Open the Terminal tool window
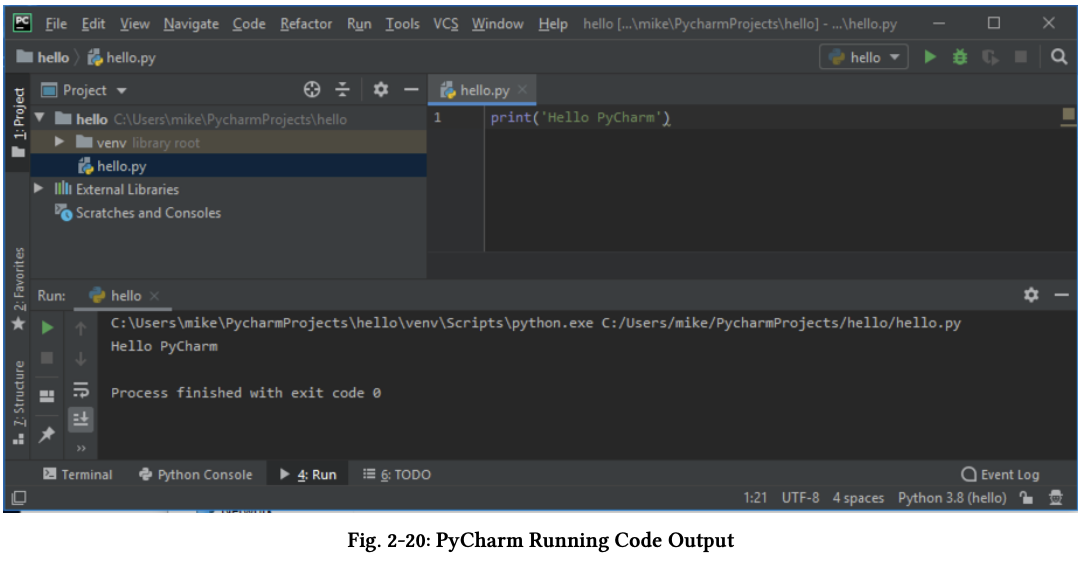This screenshot has width=1082, height=566. (77, 474)
